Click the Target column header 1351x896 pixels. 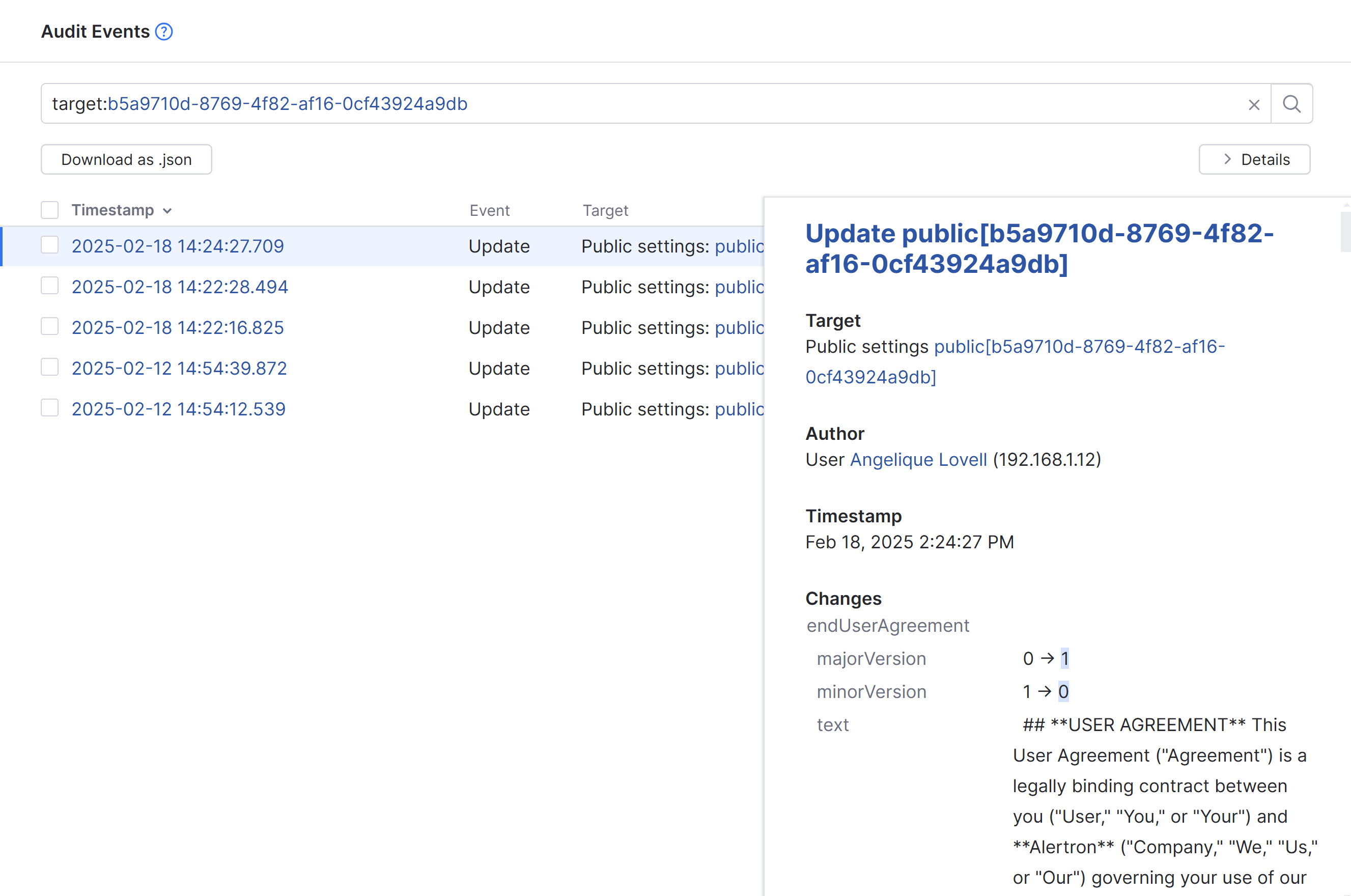click(x=605, y=211)
